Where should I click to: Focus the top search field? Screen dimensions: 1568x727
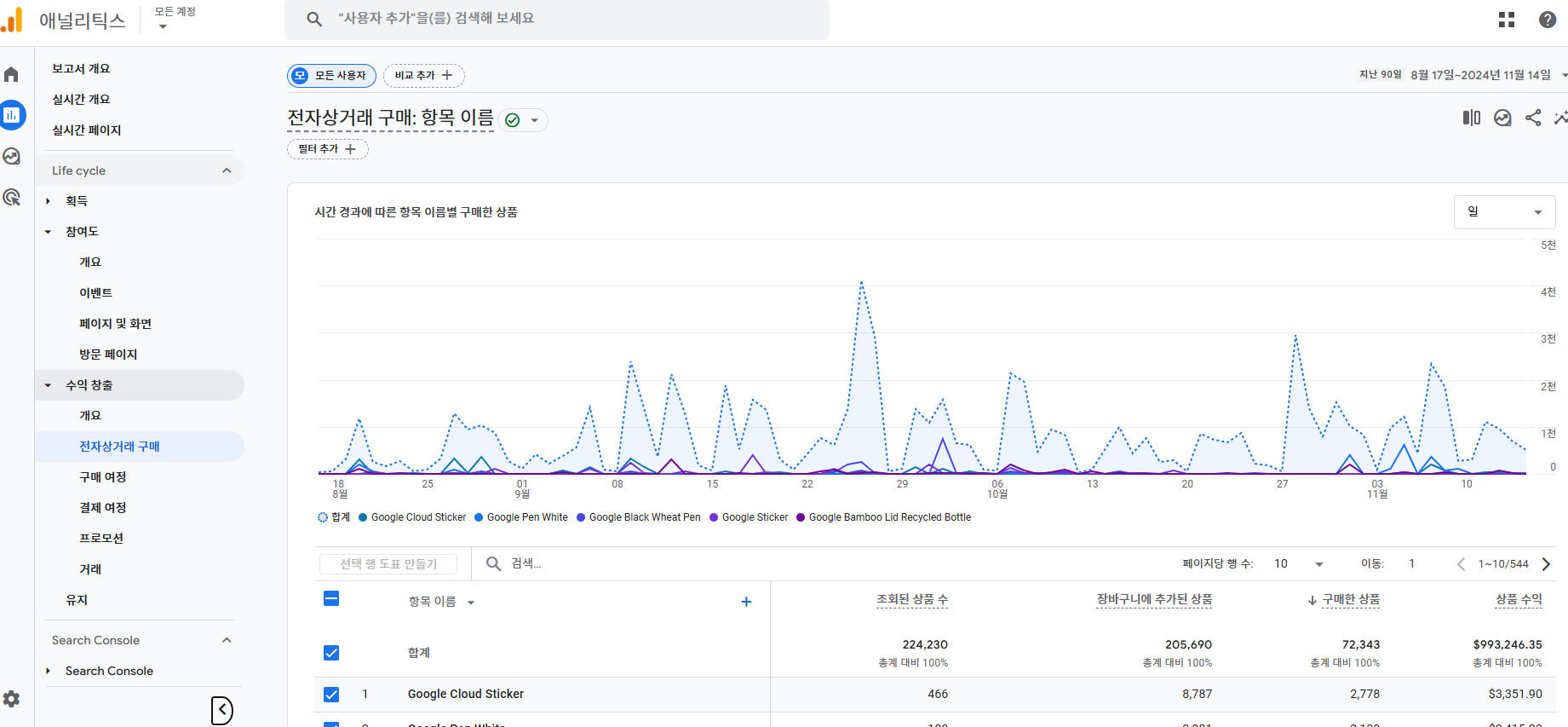coord(557,19)
